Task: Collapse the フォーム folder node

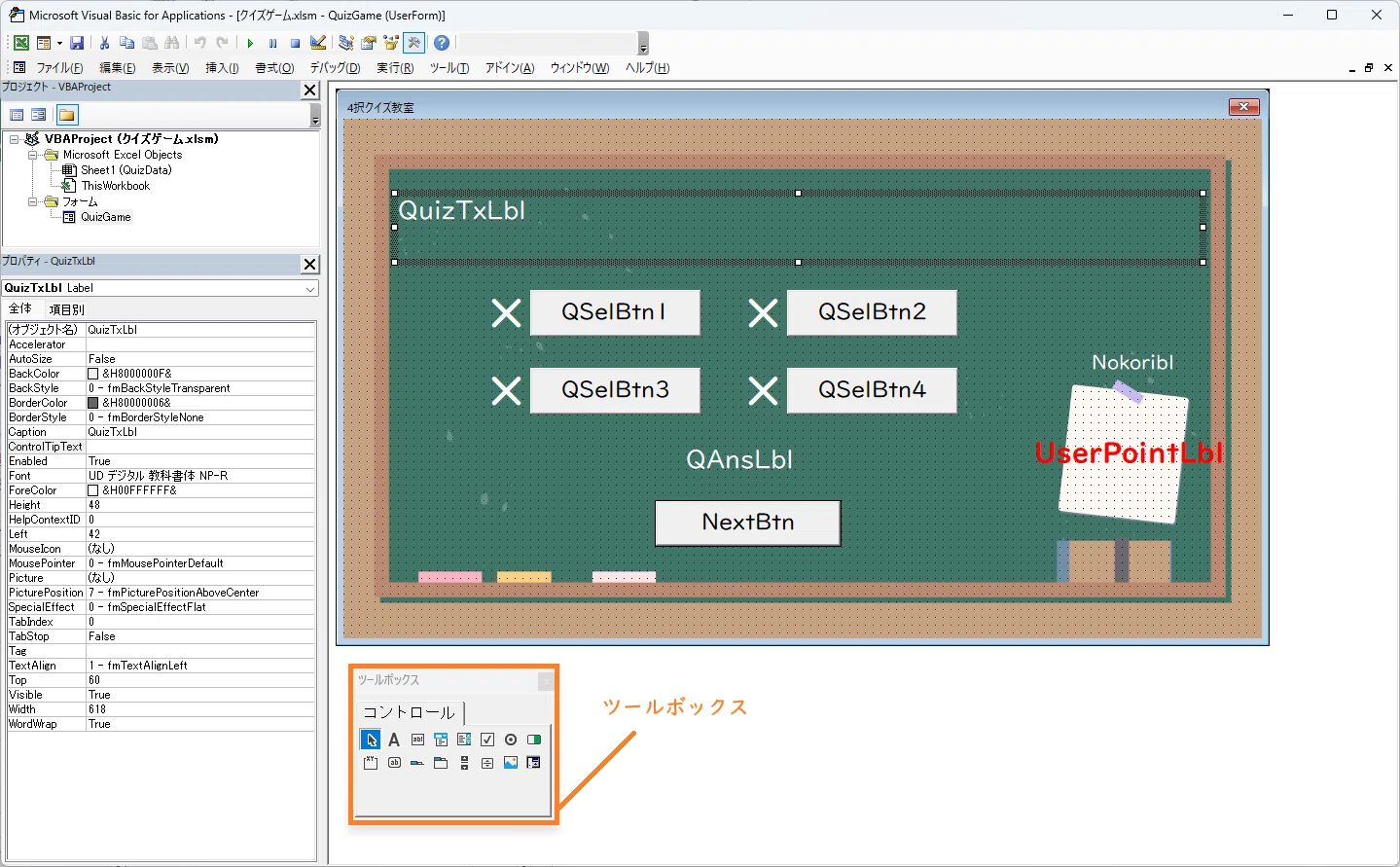Action: point(33,201)
